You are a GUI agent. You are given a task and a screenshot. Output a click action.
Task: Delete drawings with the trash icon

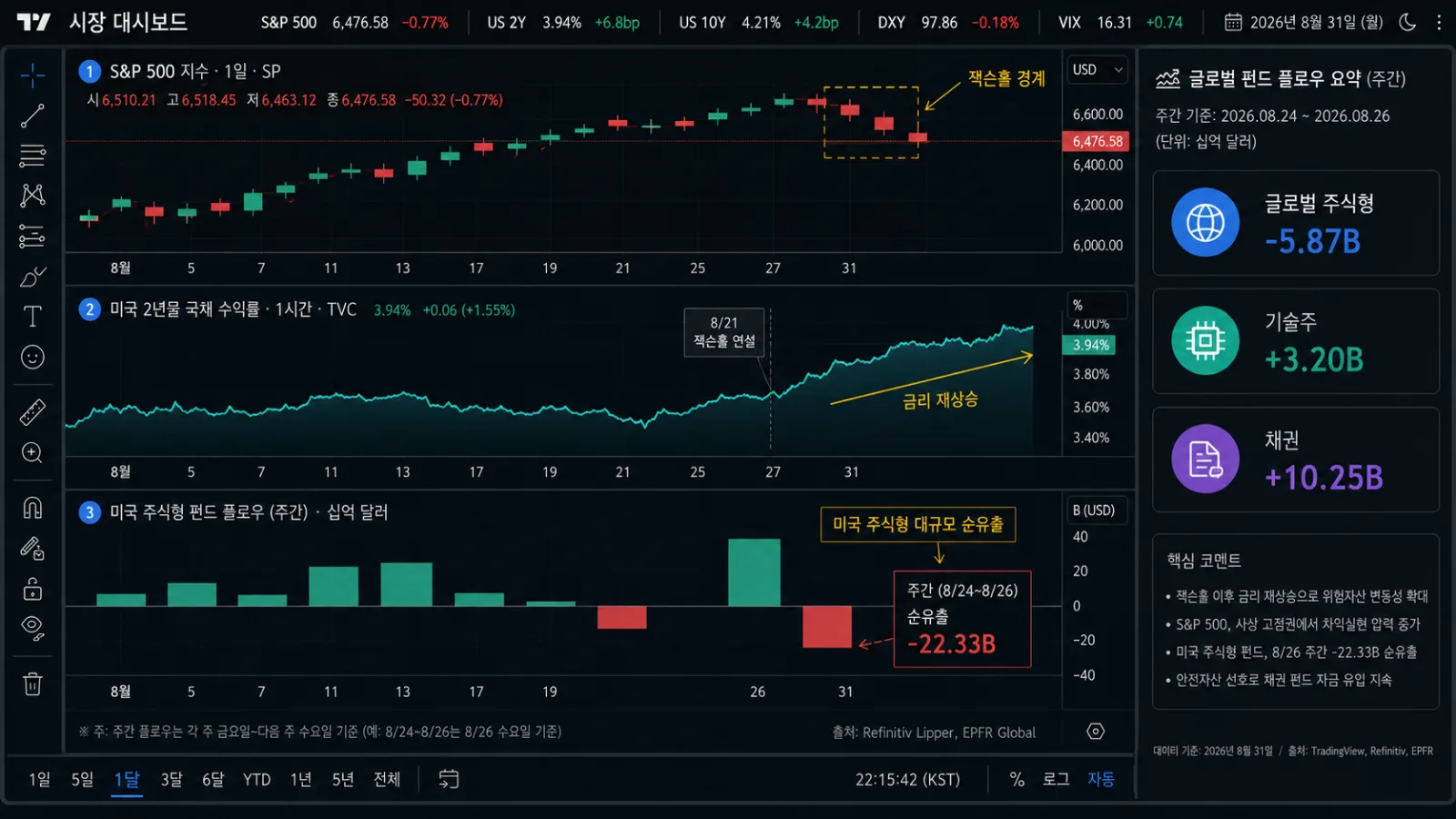[33, 683]
